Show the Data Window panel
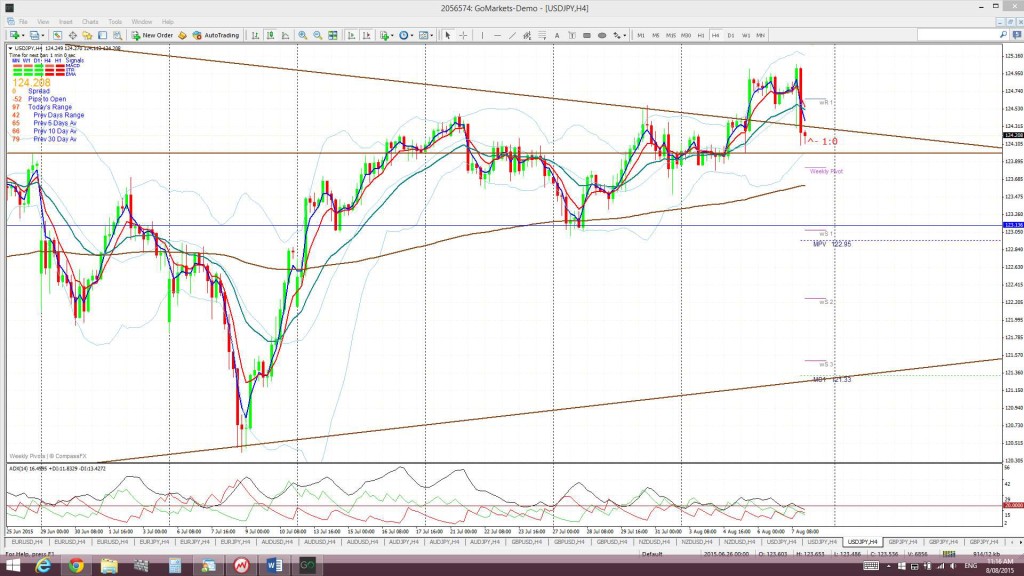The height and width of the screenshot is (576, 1024). [x=72, y=35]
